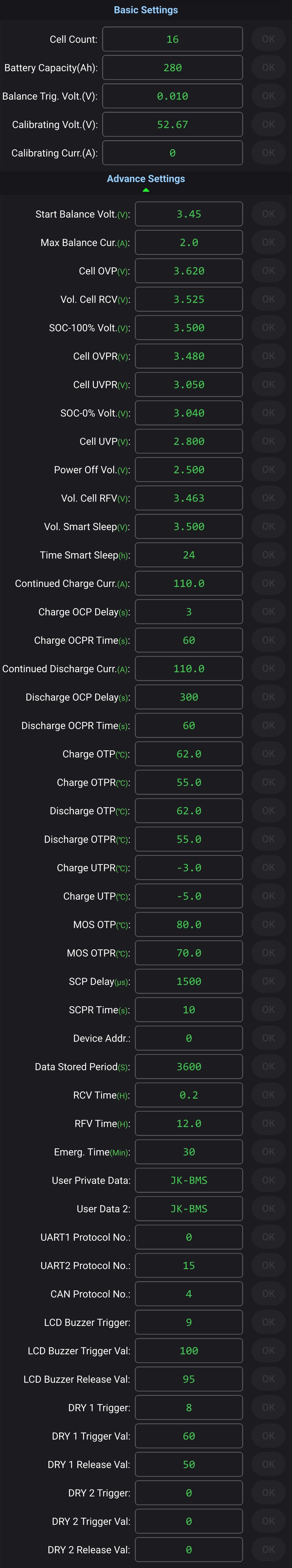Screen dimensions: 292x1568
Task: Edit the Cell UVP input
Action: 189,441
